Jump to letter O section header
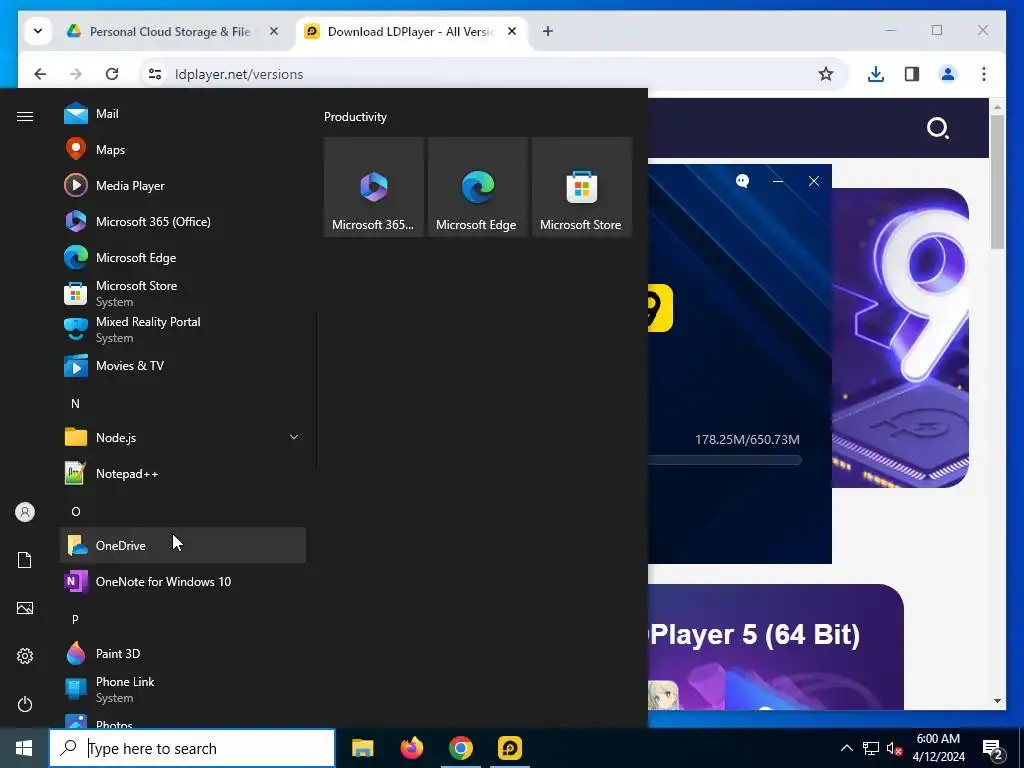This screenshot has width=1024, height=768. [x=75, y=511]
